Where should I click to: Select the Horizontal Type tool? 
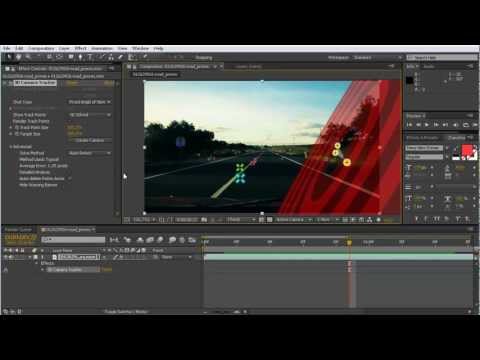point(90,57)
